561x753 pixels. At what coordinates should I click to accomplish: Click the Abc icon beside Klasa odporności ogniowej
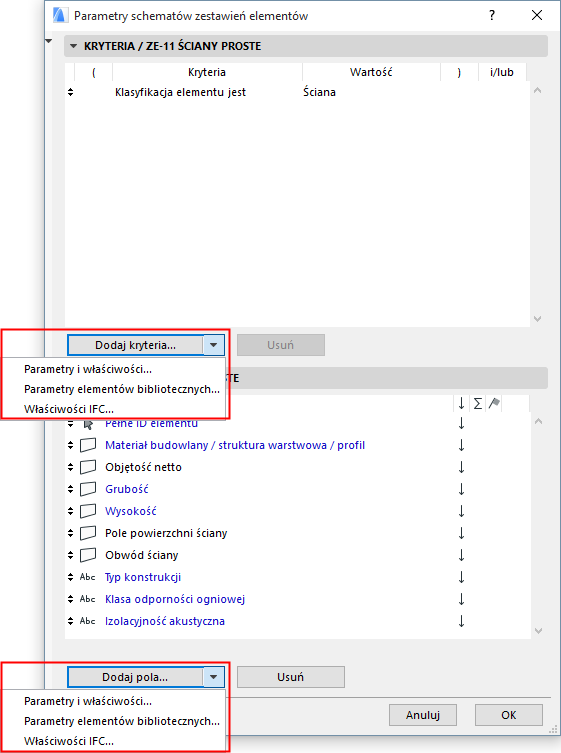[x=87, y=599]
